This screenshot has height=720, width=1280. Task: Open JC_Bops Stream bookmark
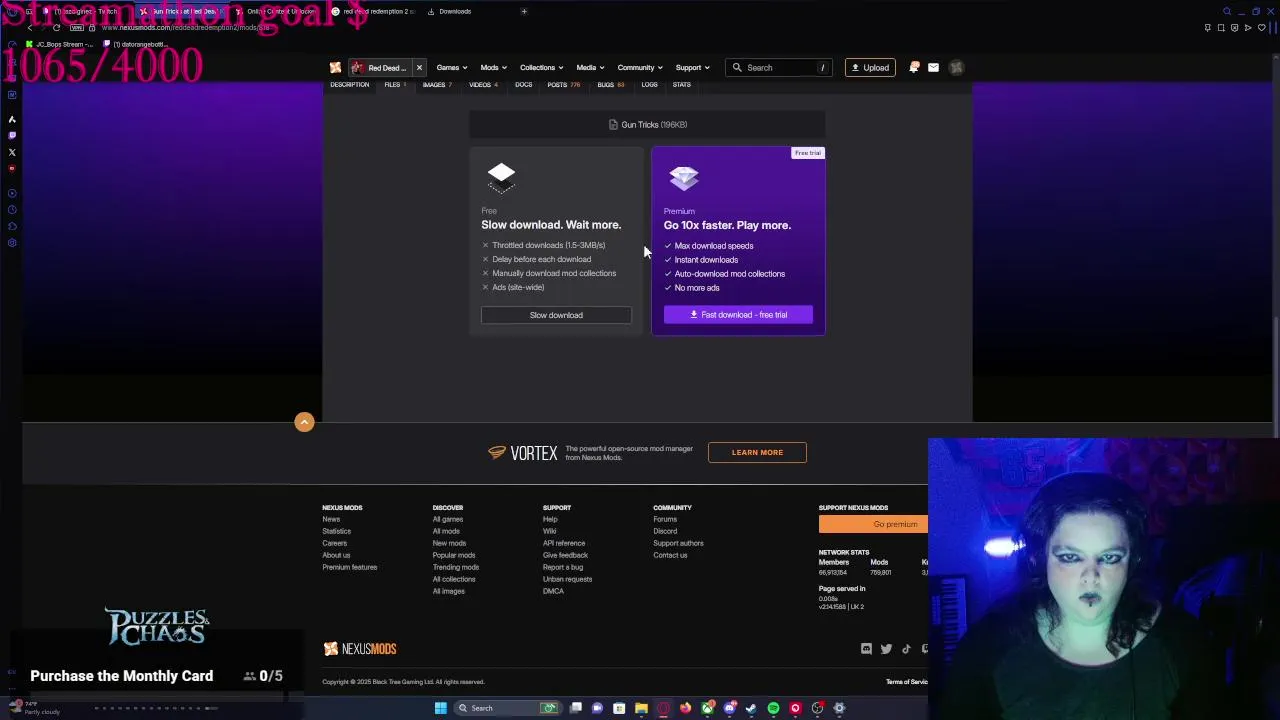coord(60,45)
